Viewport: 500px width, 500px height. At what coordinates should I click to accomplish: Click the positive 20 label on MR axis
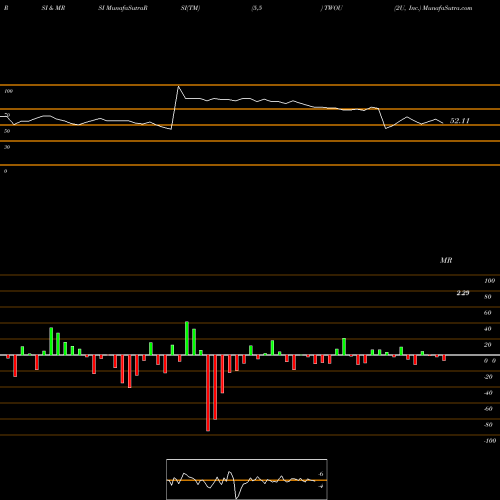click(487, 345)
